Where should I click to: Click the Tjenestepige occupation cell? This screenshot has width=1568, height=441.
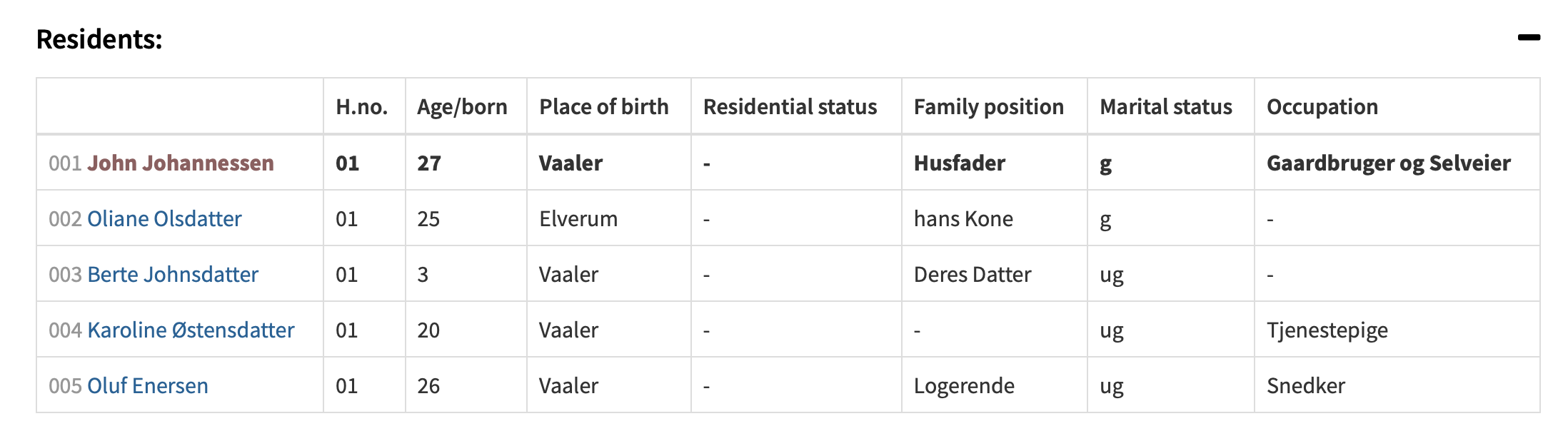point(1327,330)
